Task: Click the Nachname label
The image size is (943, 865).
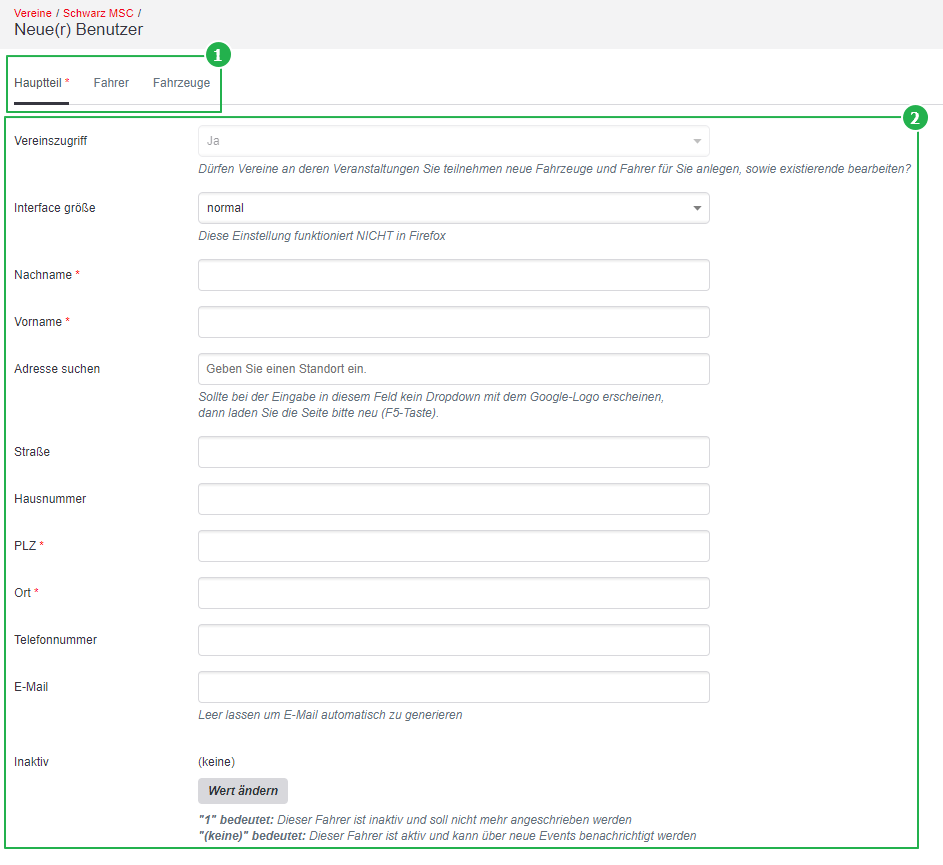Action: (43, 275)
